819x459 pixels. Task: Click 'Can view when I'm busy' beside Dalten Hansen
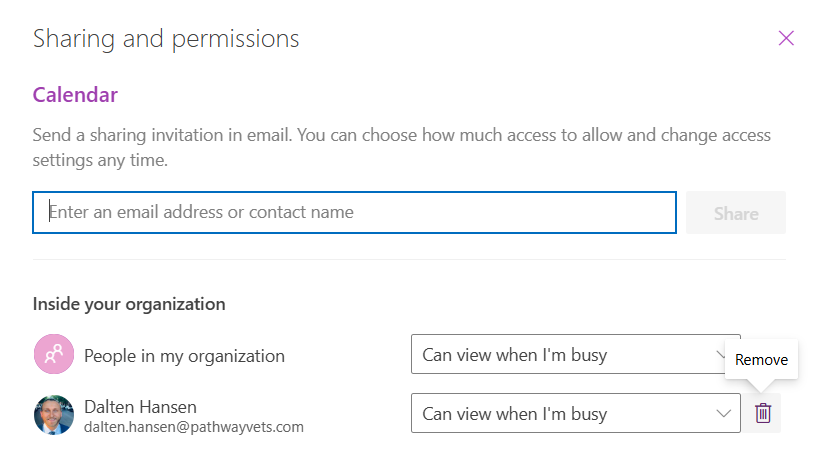tap(515, 413)
